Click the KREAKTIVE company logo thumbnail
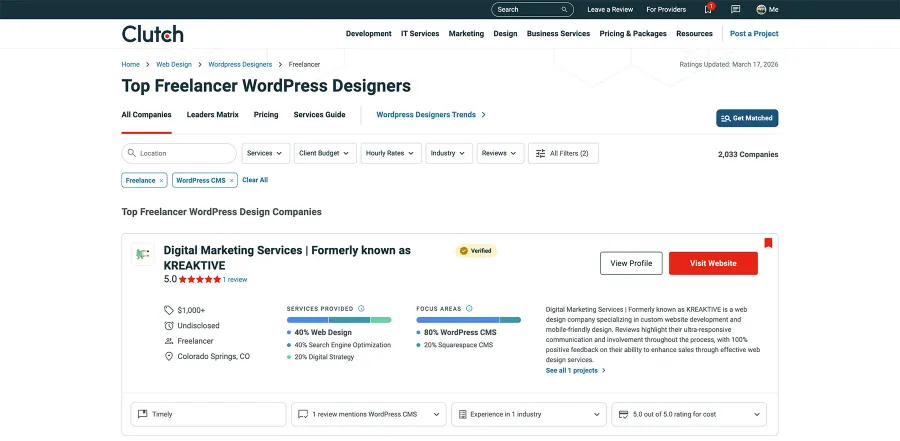Viewport: 900px width, 441px height. pyautogui.click(x=142, y=254)
